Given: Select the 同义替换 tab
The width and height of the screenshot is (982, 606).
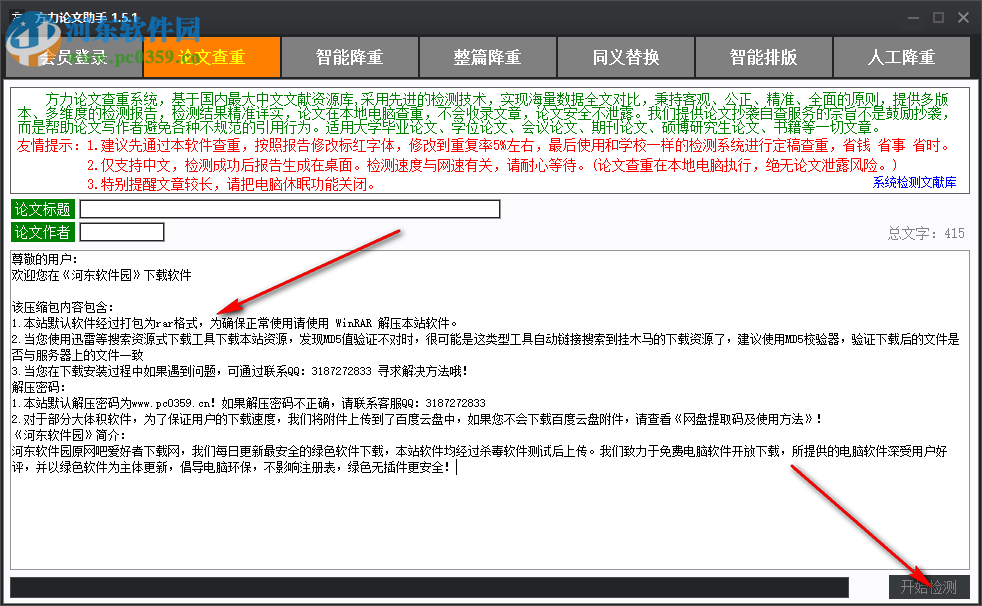Looking at the screenshot, I should [625, 57].
